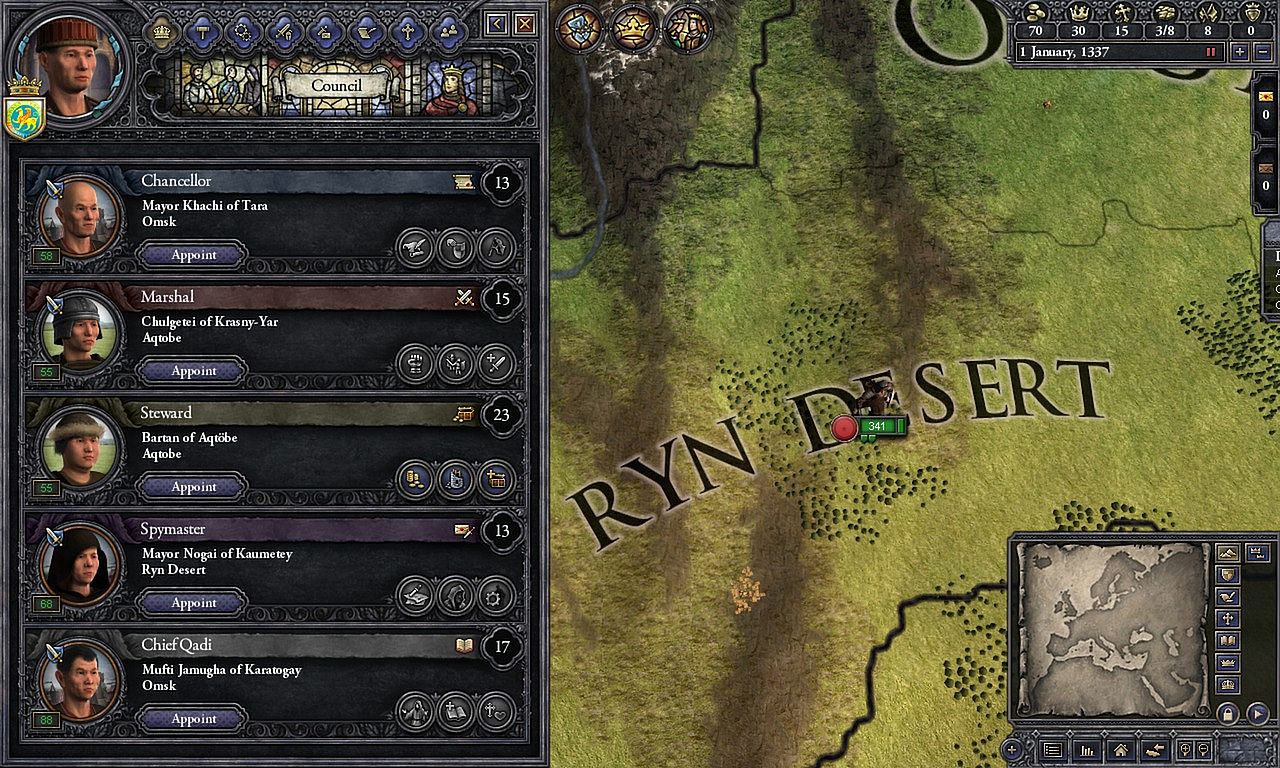Expand more map modes using the arrow button
1280x768 pixels.
point(1255,713)
